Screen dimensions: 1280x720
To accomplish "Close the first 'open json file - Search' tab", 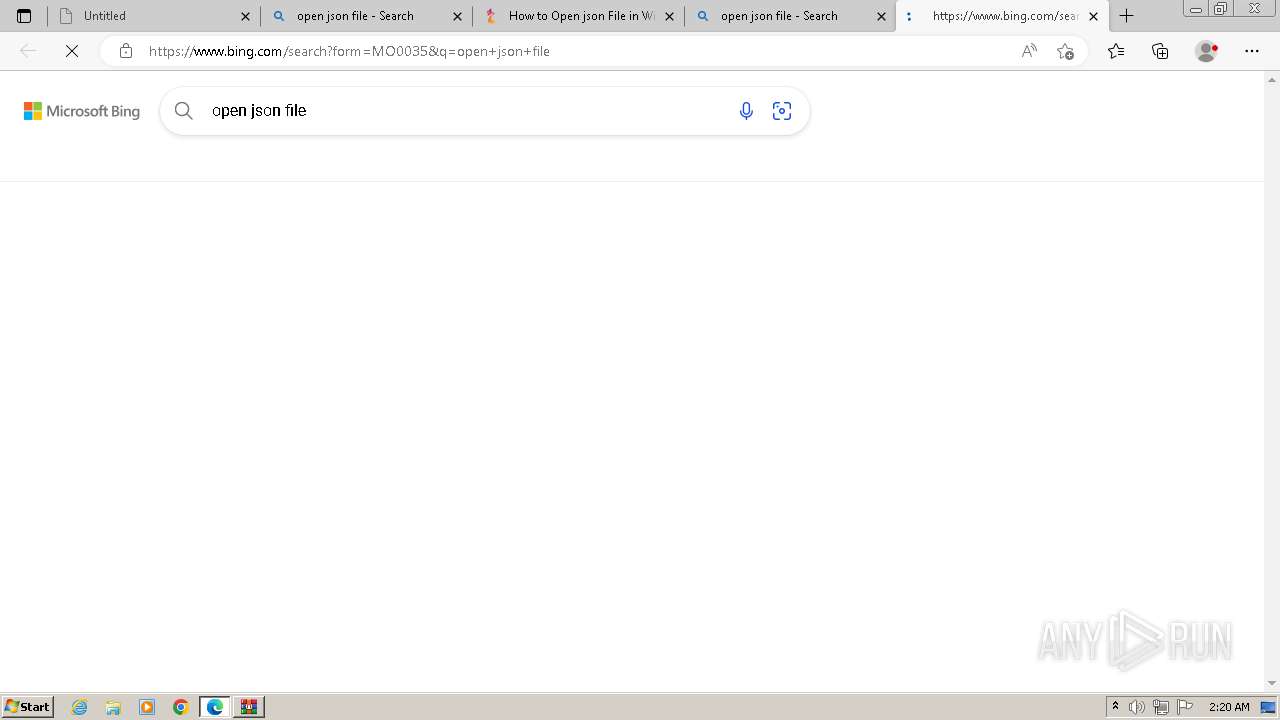I will [x=457, y=16].
